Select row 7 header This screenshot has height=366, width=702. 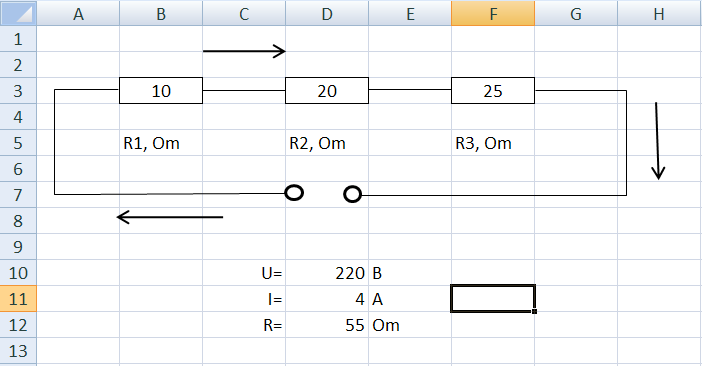pos(18,195)
